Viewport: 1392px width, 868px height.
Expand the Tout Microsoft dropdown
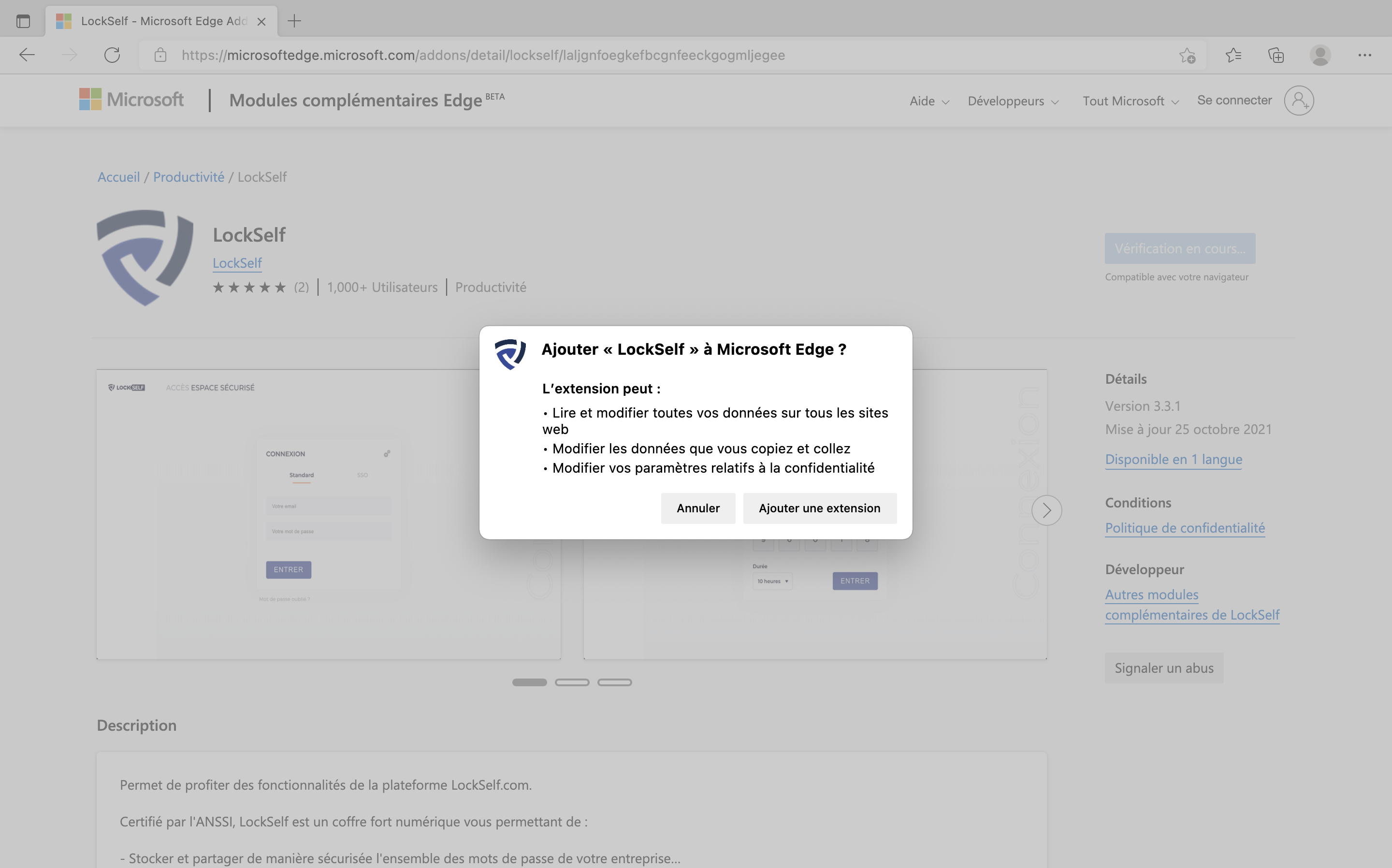[1130, 101]
